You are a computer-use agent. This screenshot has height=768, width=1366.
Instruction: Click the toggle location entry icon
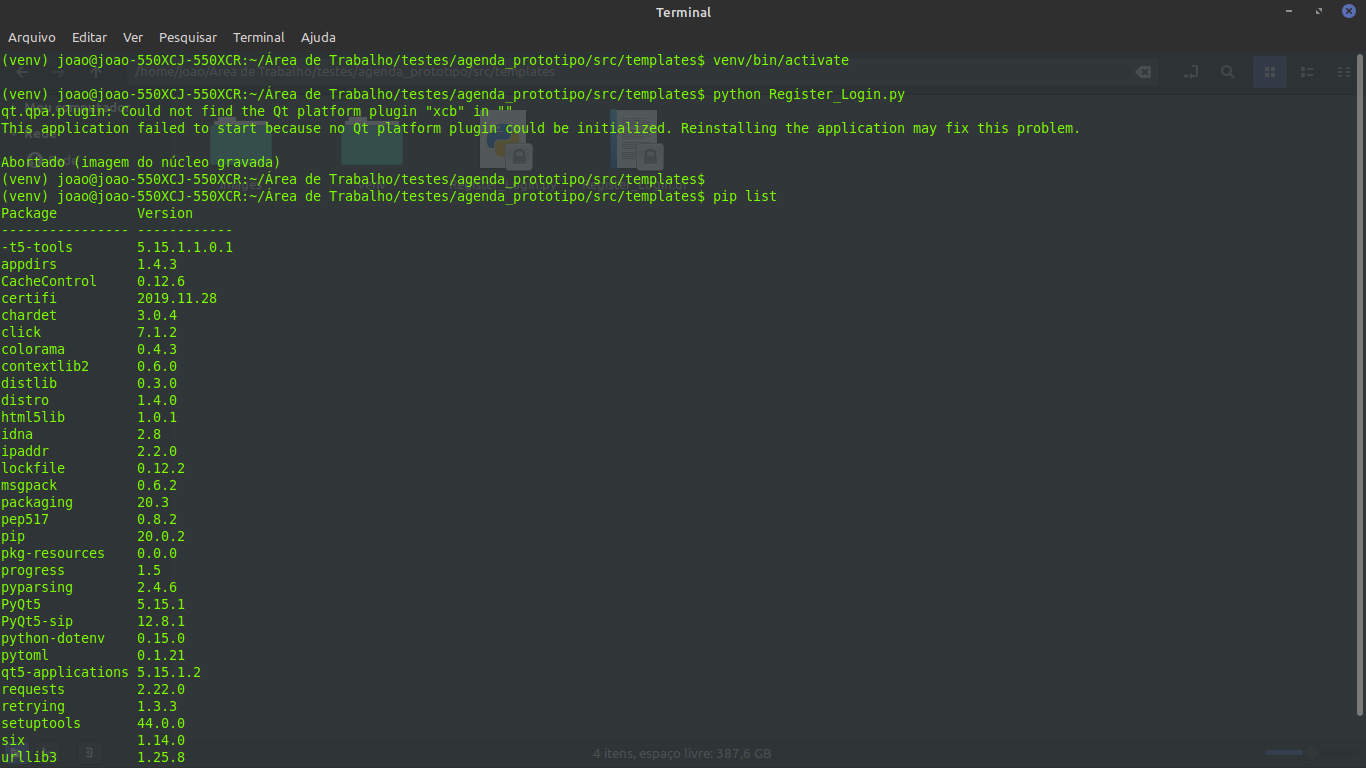point(1190,72)
